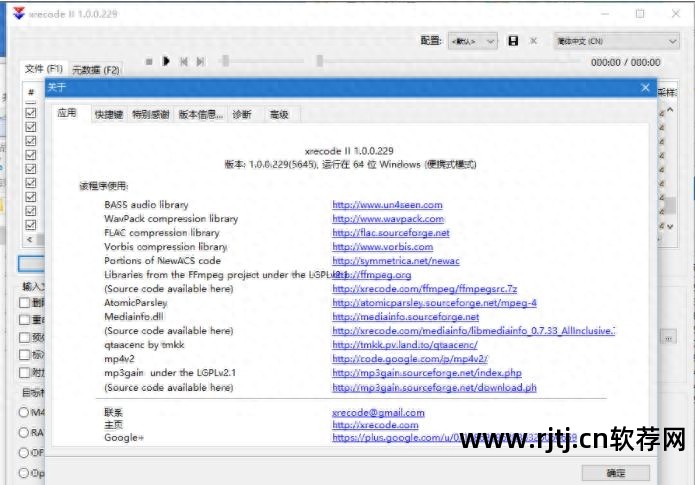Start playback with the play button
Viewport: 695px width, 485px height.
coord(166,61)
